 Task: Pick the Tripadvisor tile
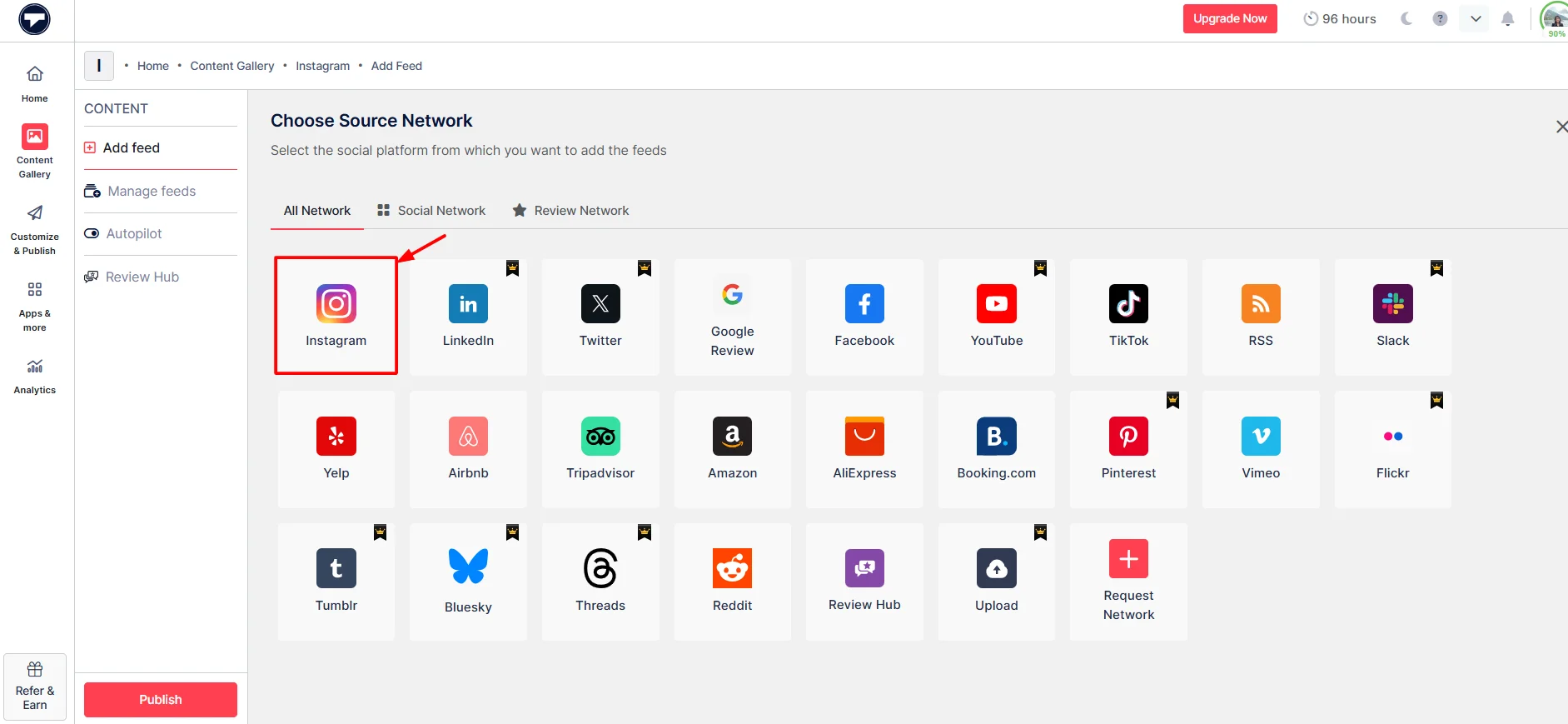click(x=600, y=449)
